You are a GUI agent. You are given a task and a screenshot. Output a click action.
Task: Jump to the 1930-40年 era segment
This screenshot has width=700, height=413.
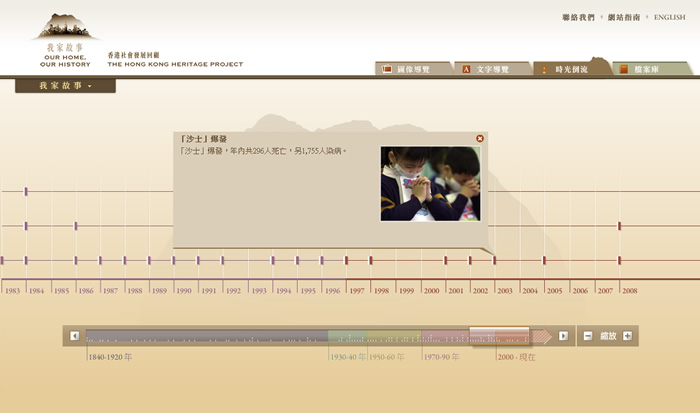tap(347, 338)
